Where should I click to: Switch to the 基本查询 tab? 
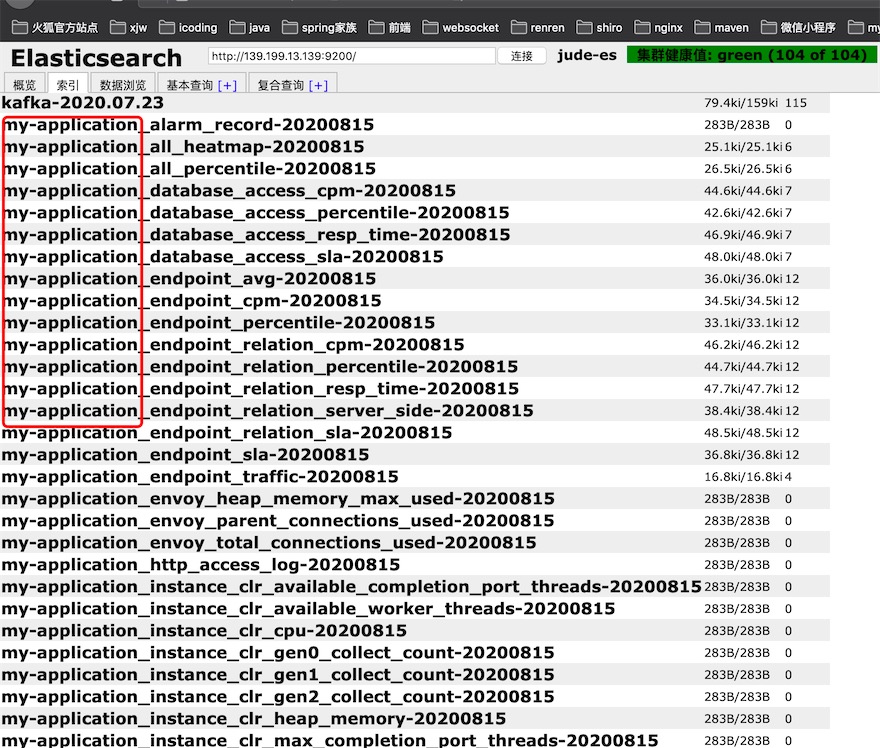pyautogui.click(x=190, y=85)
